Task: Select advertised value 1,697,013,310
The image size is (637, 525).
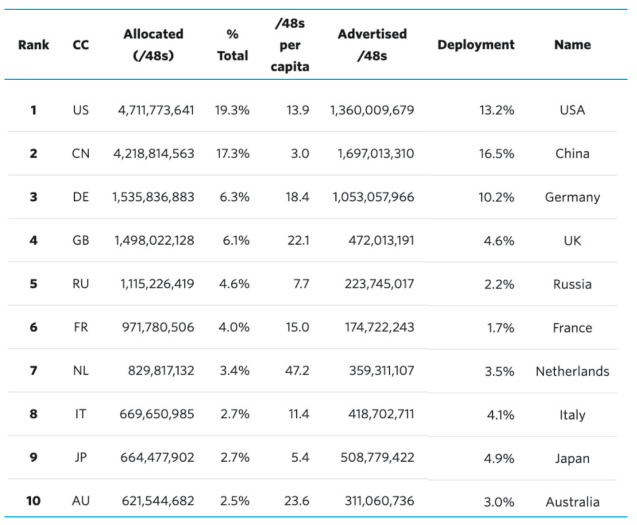Action: (376, 154)
